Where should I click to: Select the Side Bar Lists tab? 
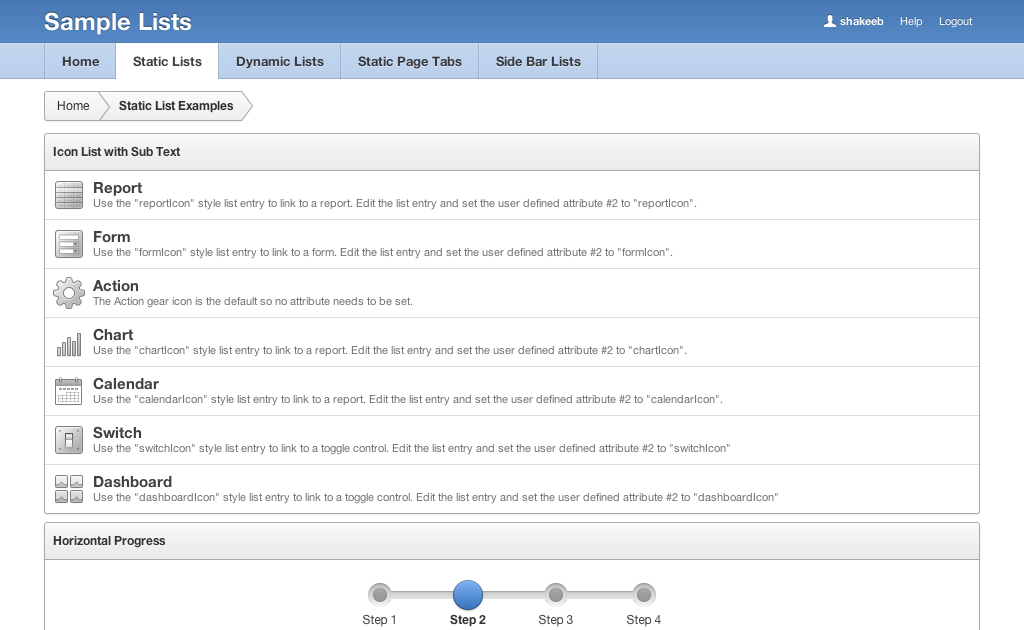pyautogui.click(x=538, y=61)
